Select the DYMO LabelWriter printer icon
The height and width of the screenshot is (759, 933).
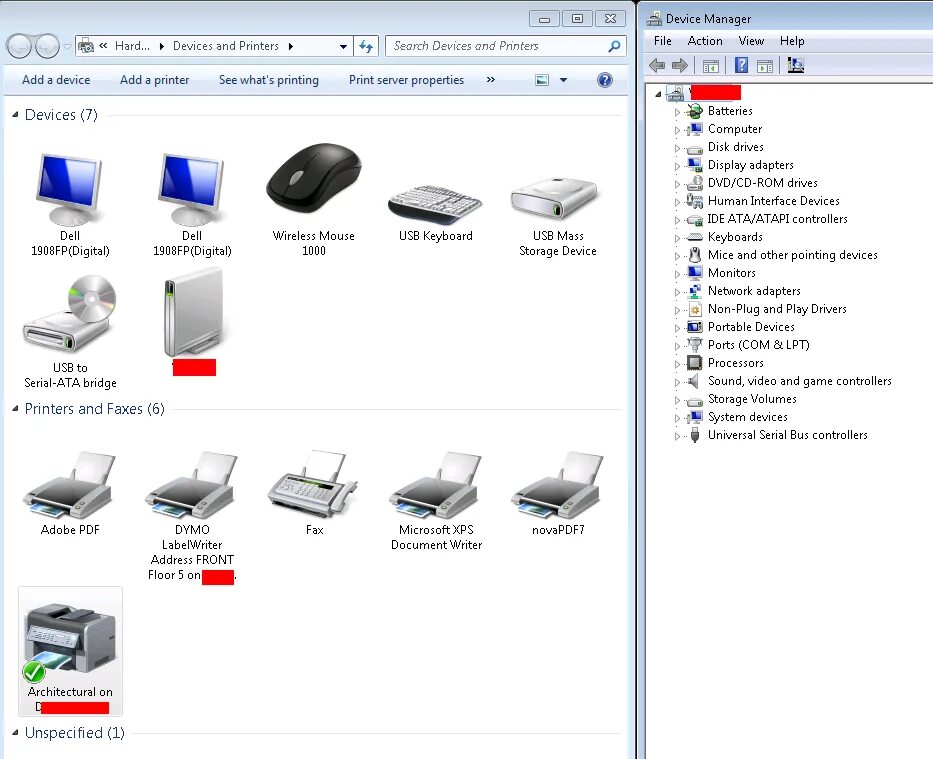[192, 485]
